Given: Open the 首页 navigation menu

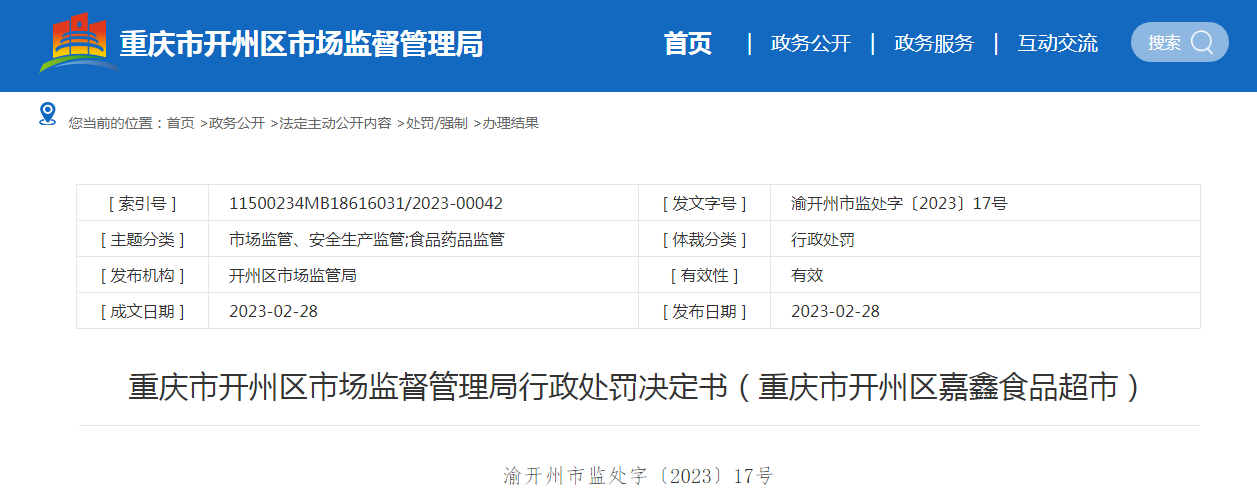Looking at the screenshot, I should [x=688, y=43].
